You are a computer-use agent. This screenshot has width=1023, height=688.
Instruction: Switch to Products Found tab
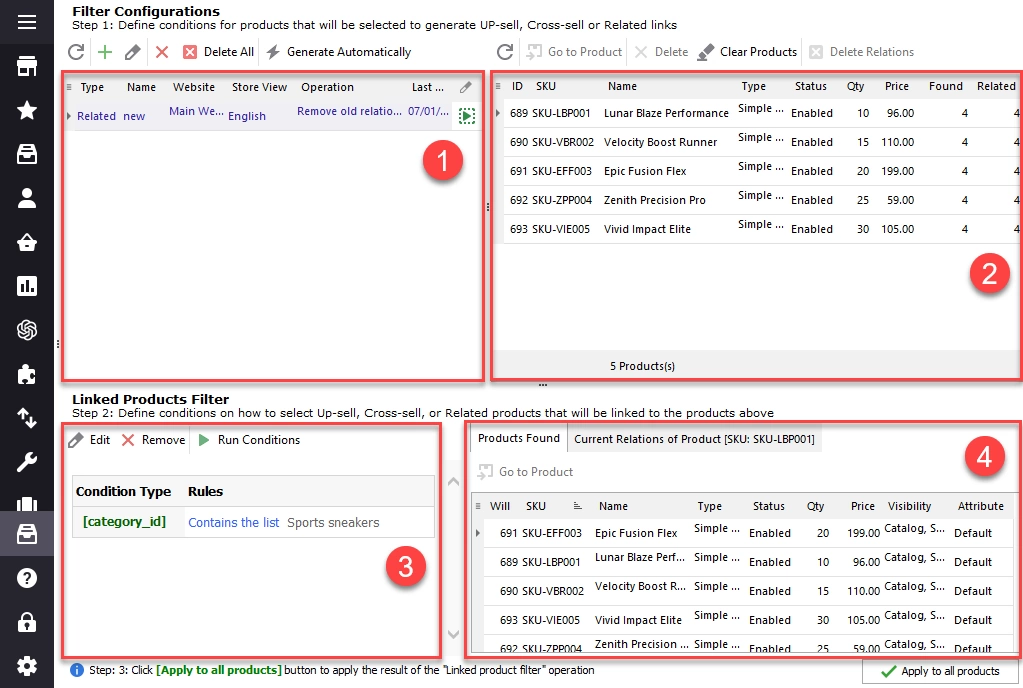click(519, 438)
